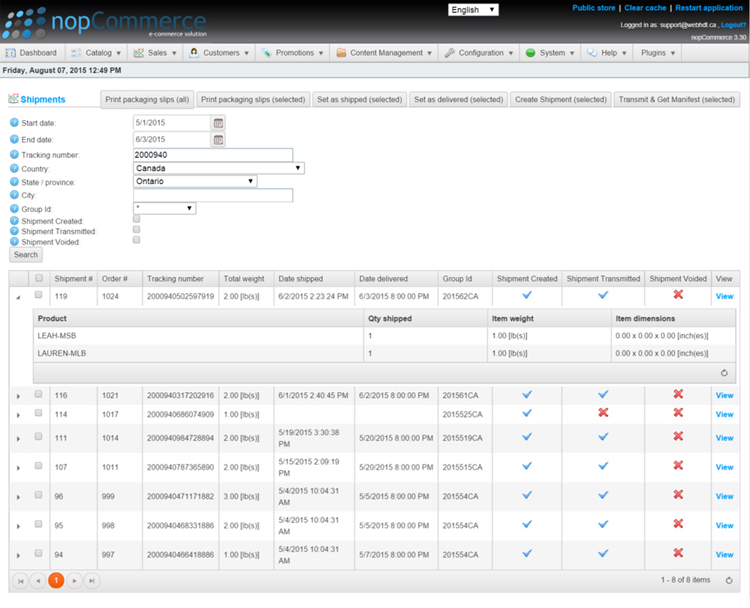750x608 pixels.
Task: Click Shipment Transmitted red X for shipment 114
Action: 603,412
